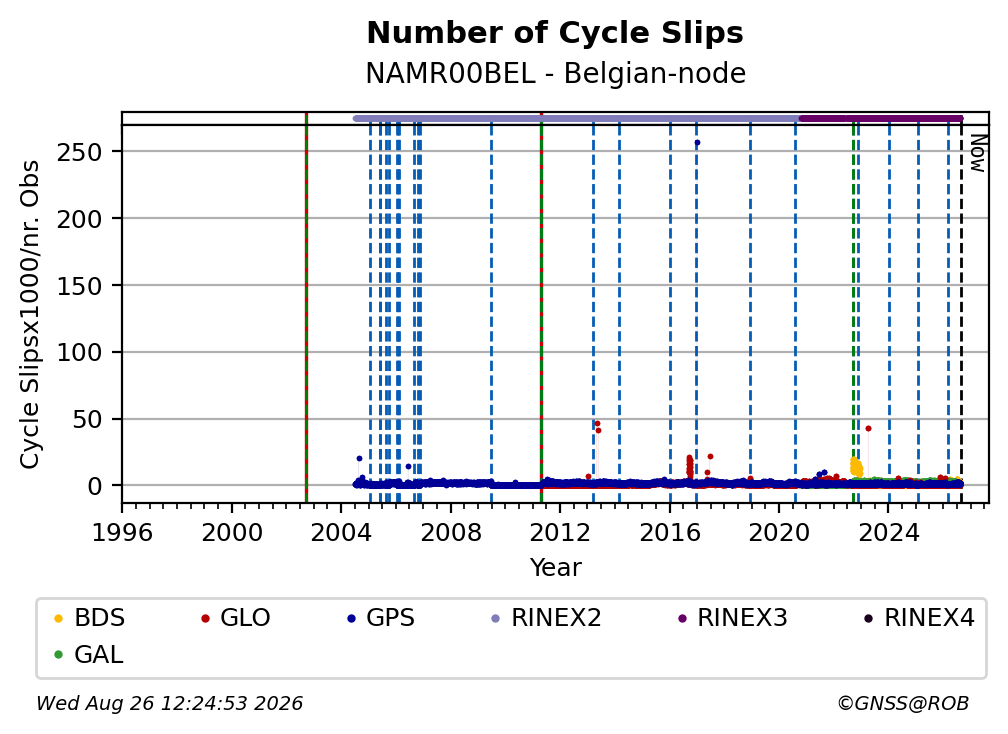Click the red GLO cluster near late 2016
Image resolution: width=1008 pixels, height=734 pixels.
[x=690, y=467]
